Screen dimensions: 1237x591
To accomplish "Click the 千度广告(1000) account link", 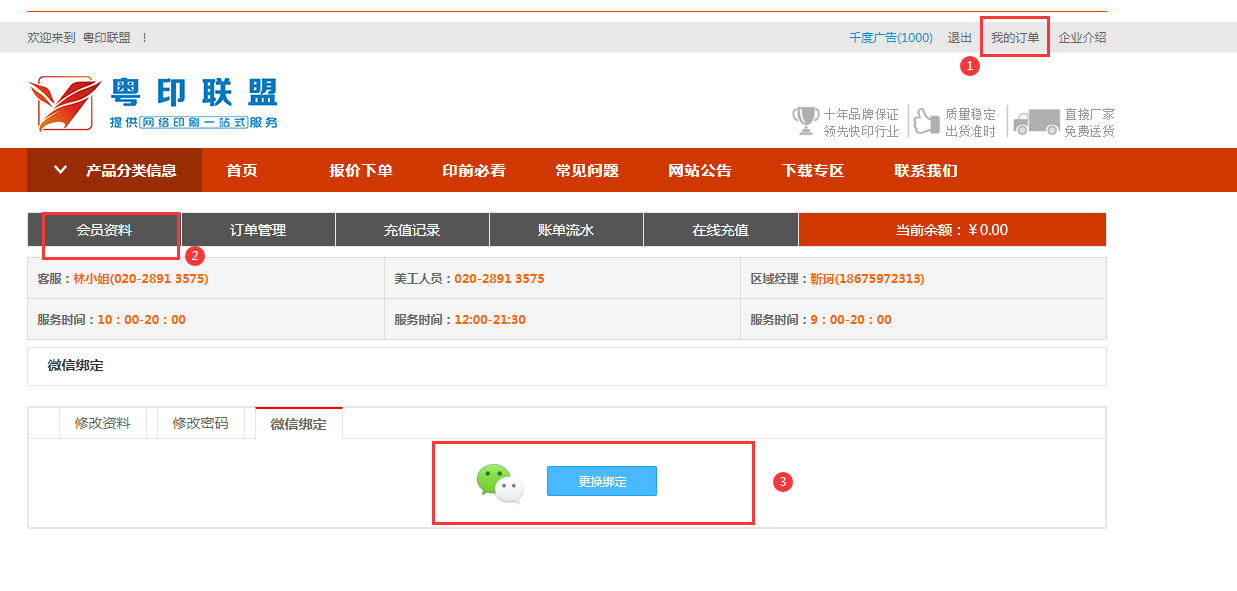I will (x=890, y=38).
